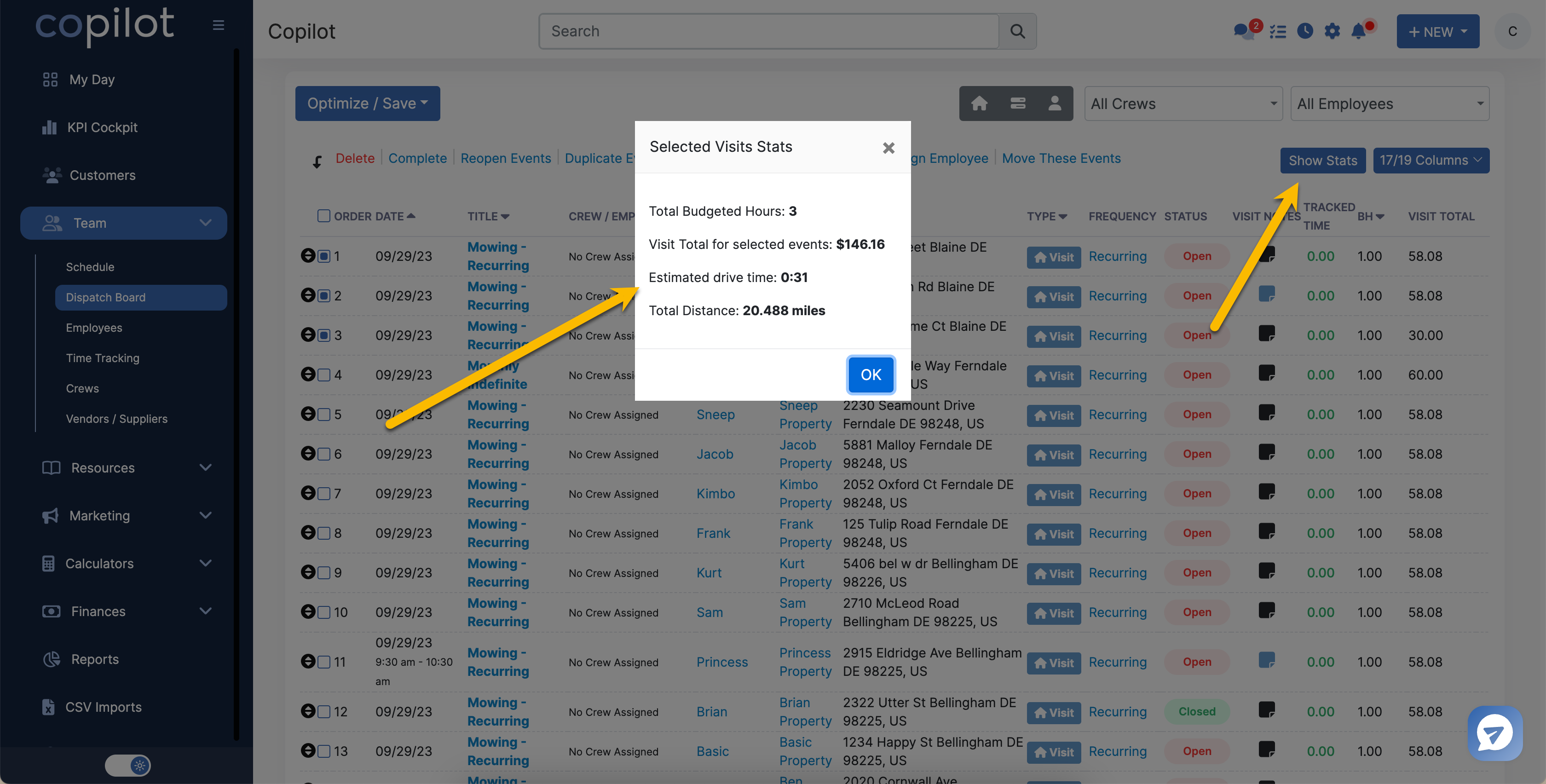Viewport: 1546px width, 784px height.
Task: Uncheck checkbox for row 2
Action: point(323,296)
